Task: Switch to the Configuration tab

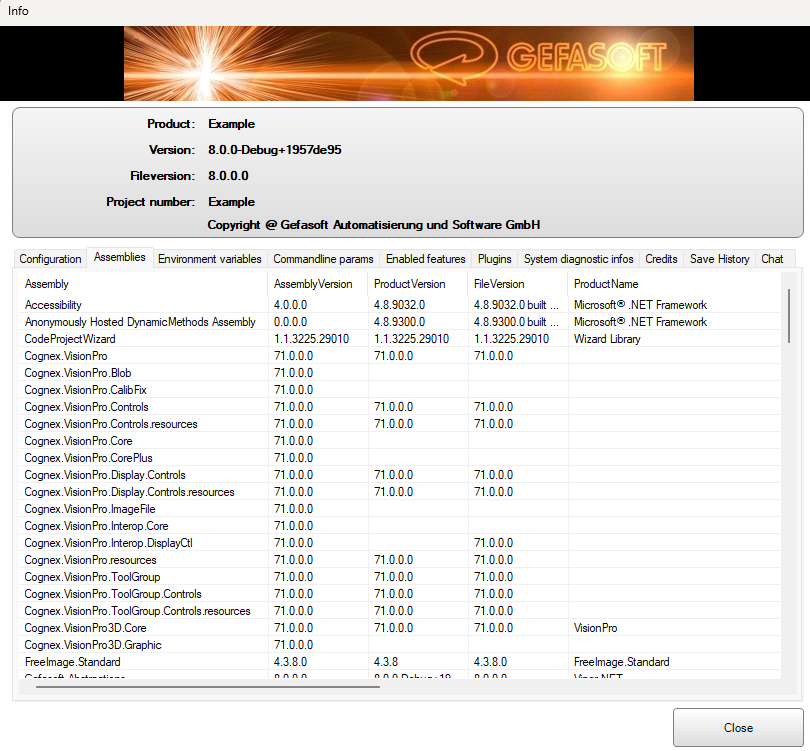Action: tap(50, 259)
